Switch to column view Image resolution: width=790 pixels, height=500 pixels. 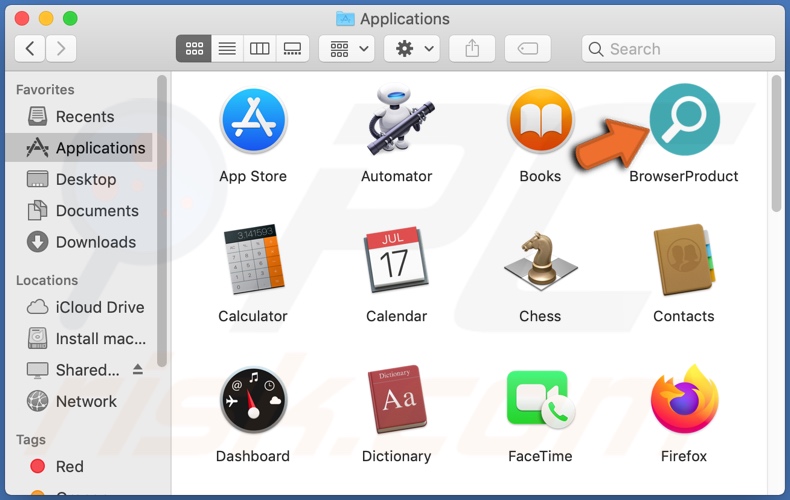coord(259,49)
